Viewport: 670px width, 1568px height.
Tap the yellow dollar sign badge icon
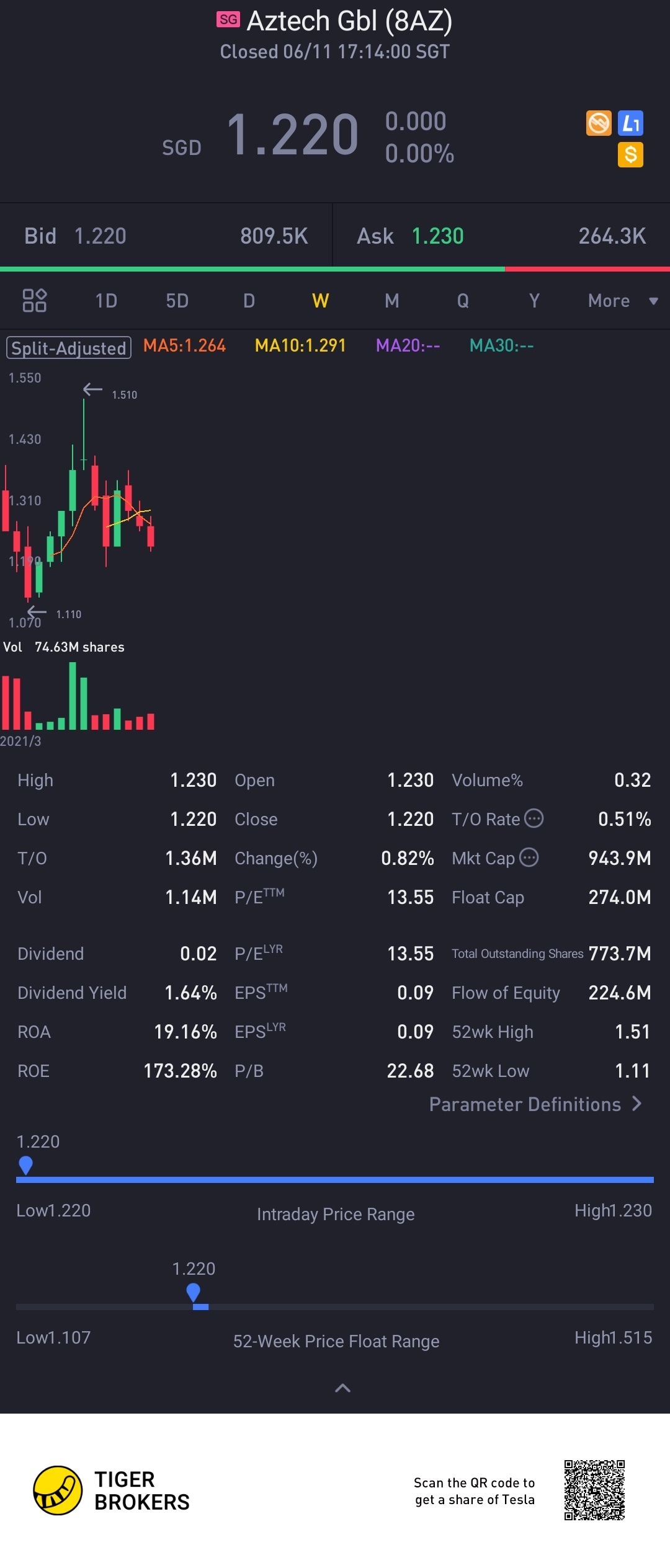tap(630, 154)
